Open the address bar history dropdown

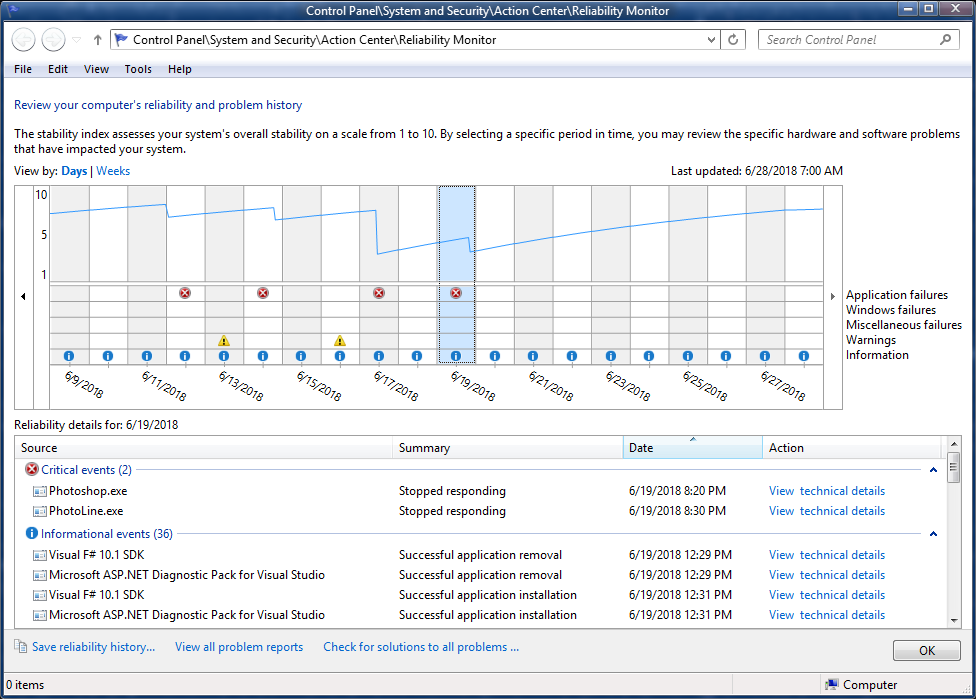tap(711, 40)
